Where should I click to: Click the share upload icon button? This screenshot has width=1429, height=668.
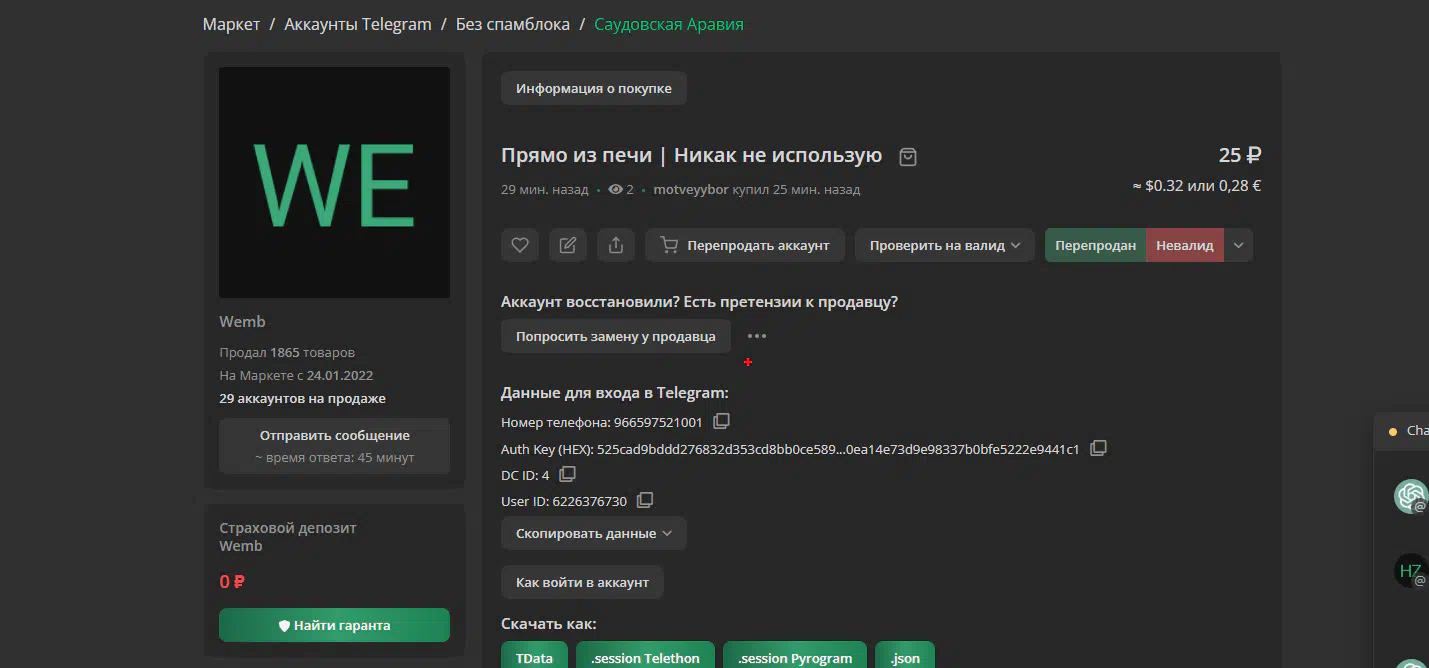tap(616, 245)
